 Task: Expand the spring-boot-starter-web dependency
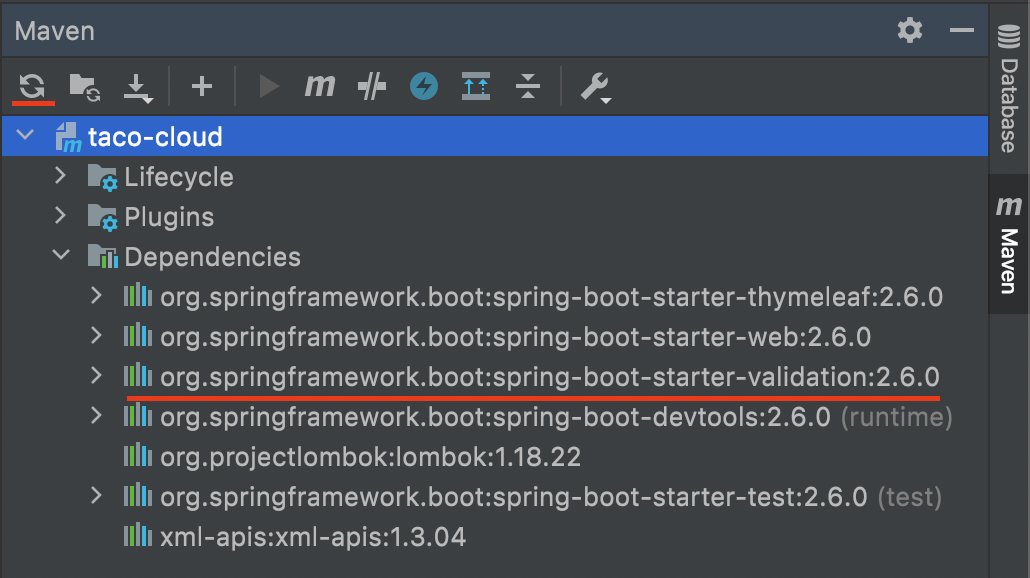pos(96,337)
